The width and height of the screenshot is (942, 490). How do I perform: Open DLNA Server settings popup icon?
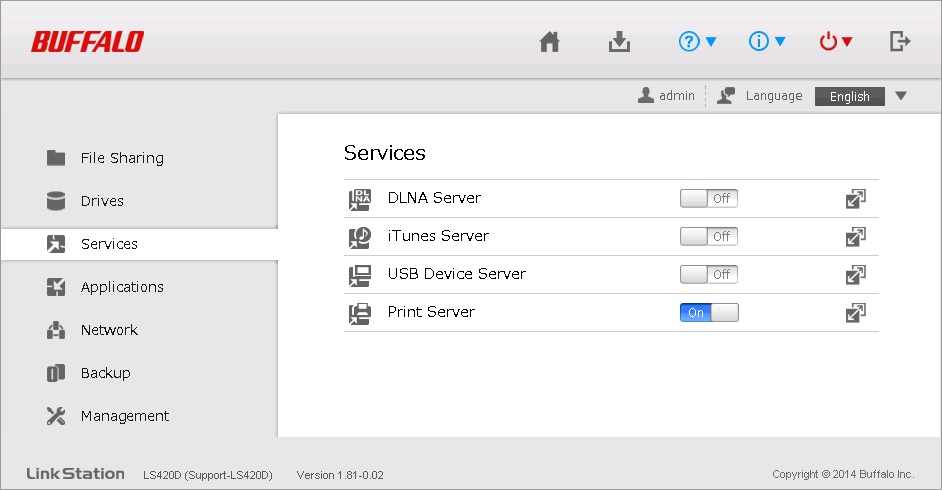tap(855, 199)
